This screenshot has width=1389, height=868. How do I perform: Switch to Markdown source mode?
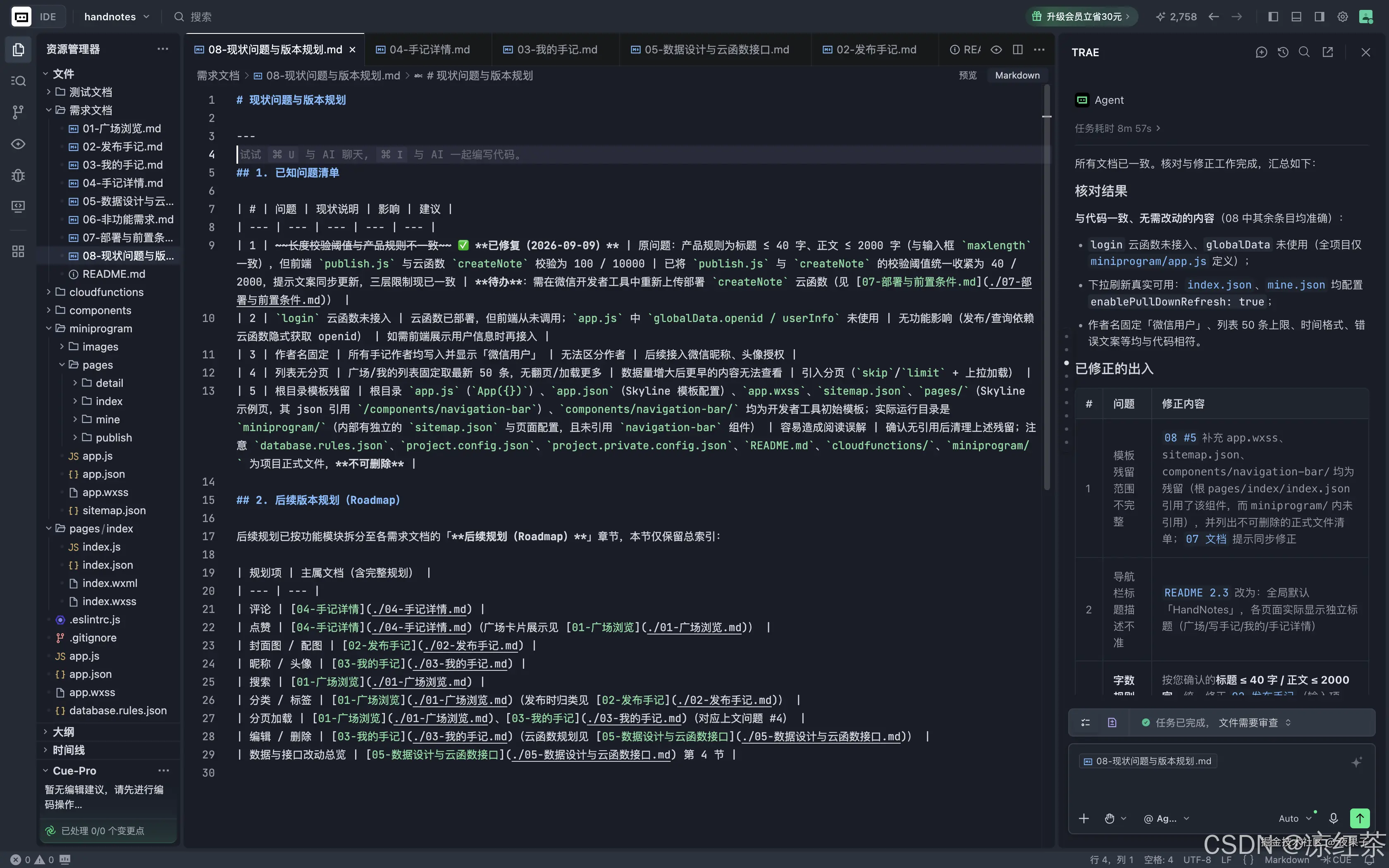pyautogui.click(x=1017, y=75)
